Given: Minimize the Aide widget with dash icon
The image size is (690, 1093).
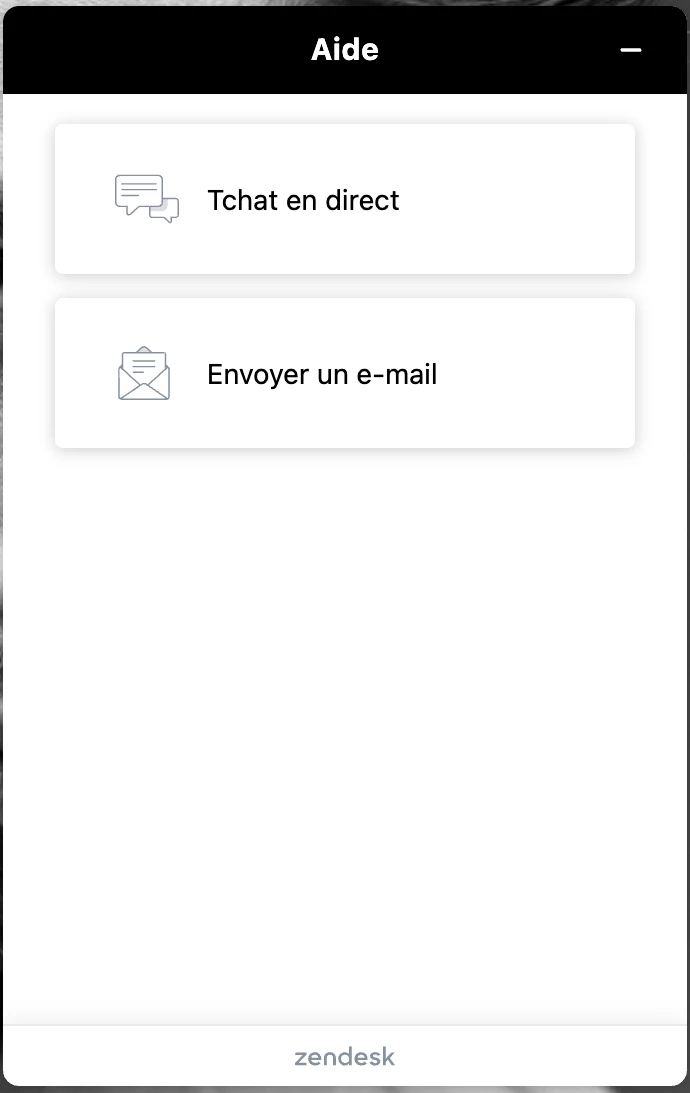Looking at the screenshot, I should (631, 49).
